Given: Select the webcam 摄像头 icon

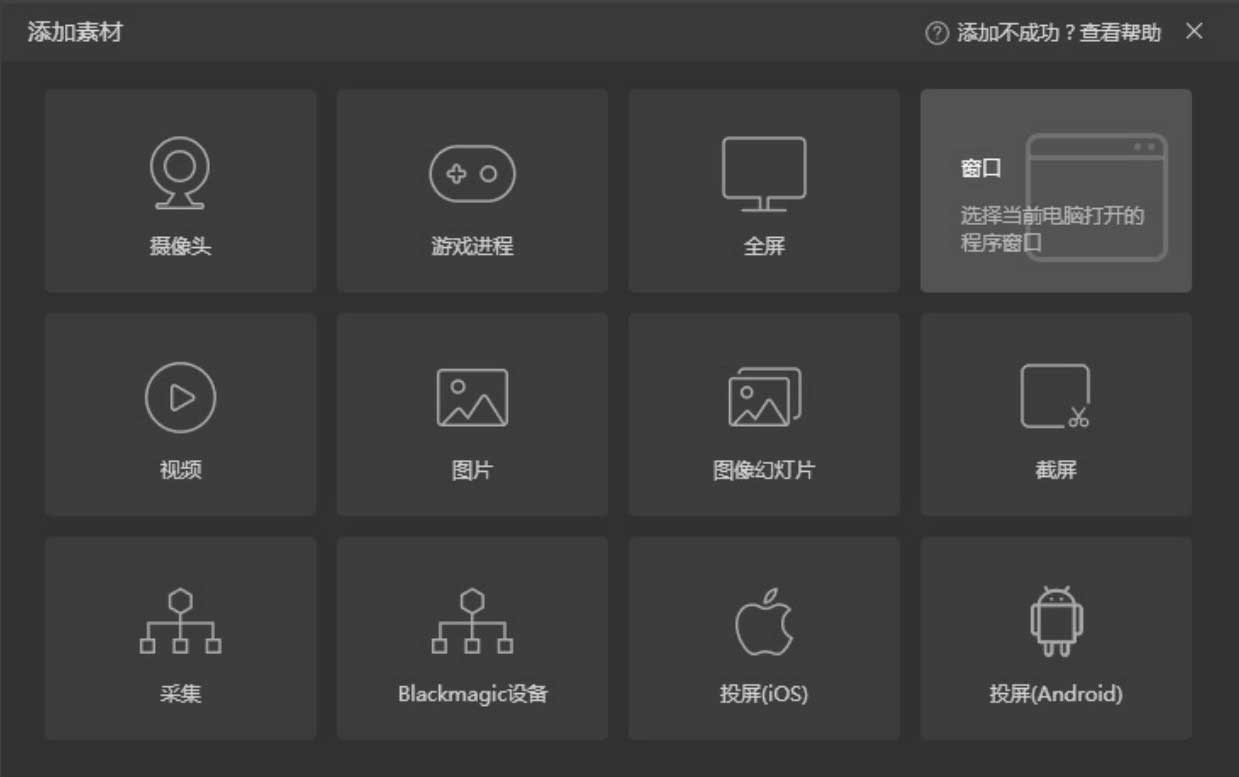Looking at the screenshot, I should [x=180, y=173].
